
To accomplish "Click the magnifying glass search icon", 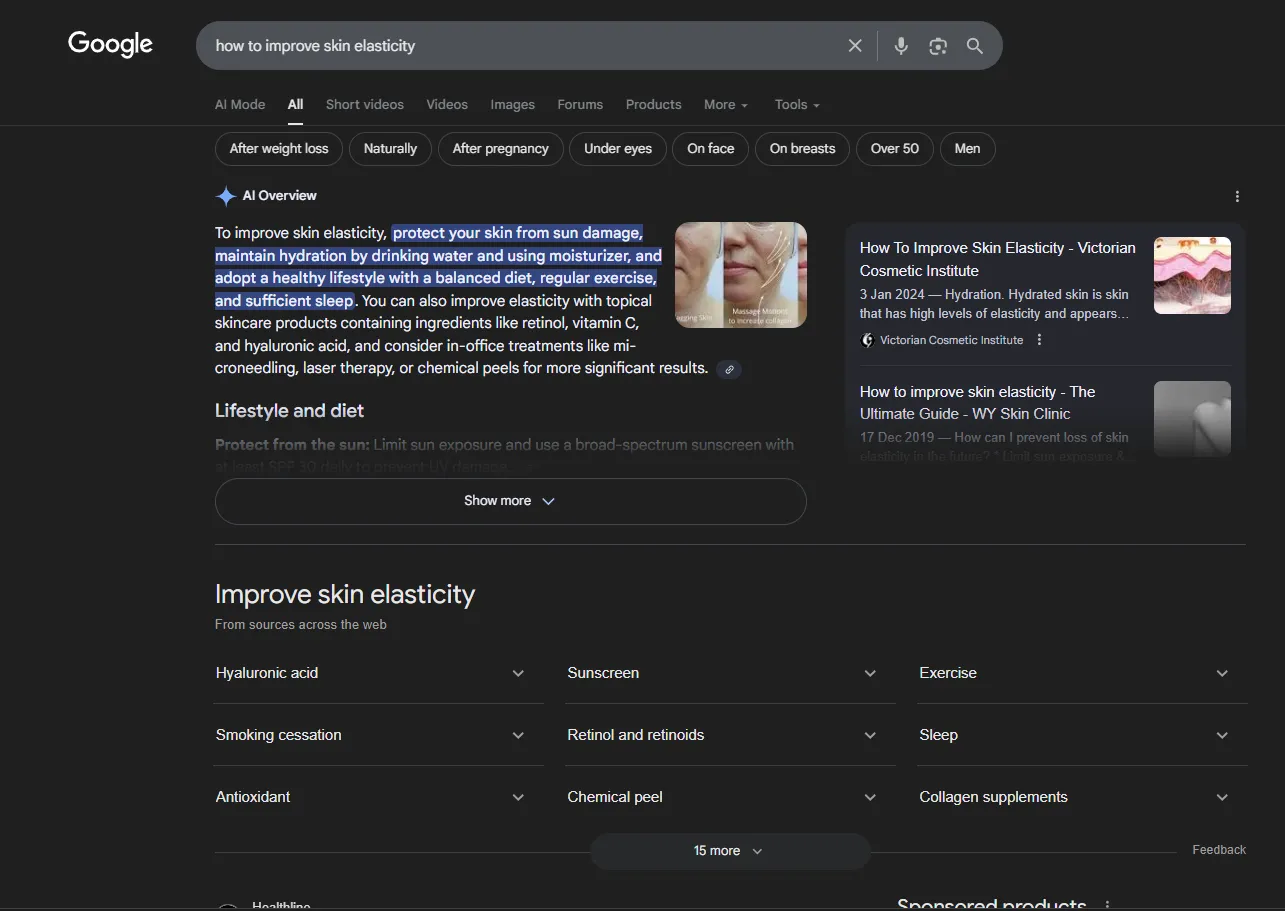I will click(x=975, y=46).
